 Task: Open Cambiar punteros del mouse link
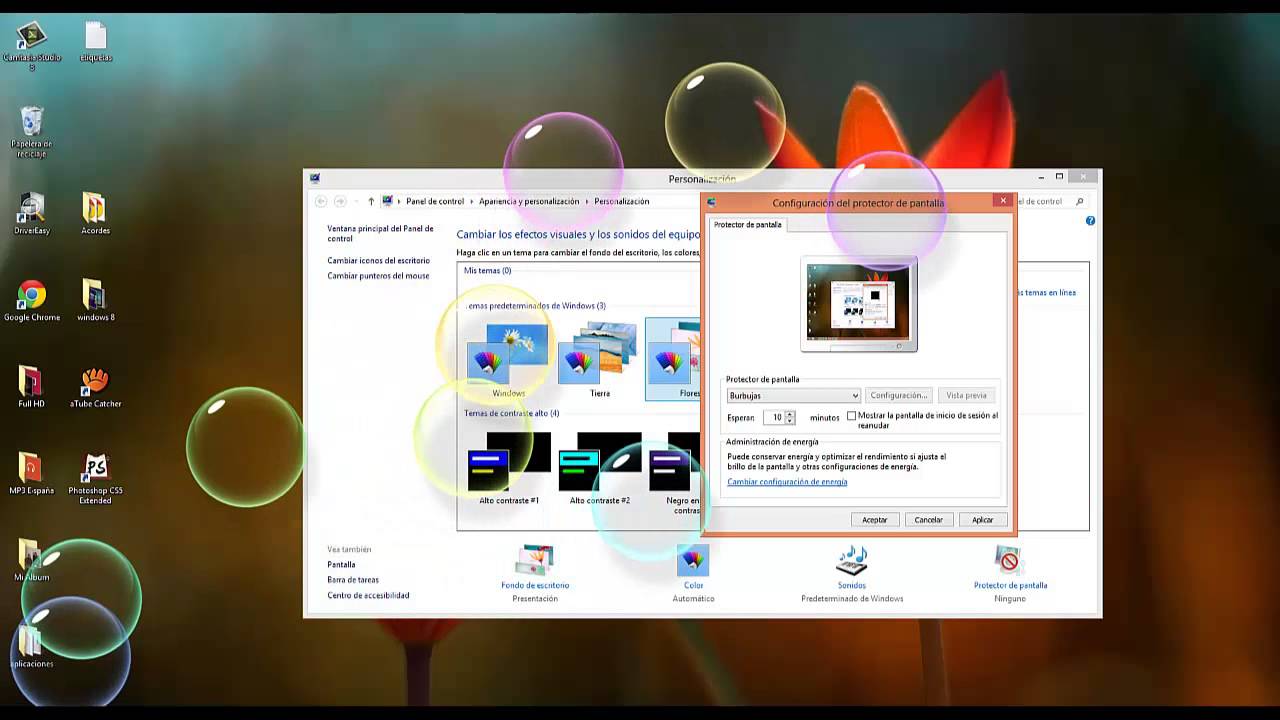coord(378,276)
